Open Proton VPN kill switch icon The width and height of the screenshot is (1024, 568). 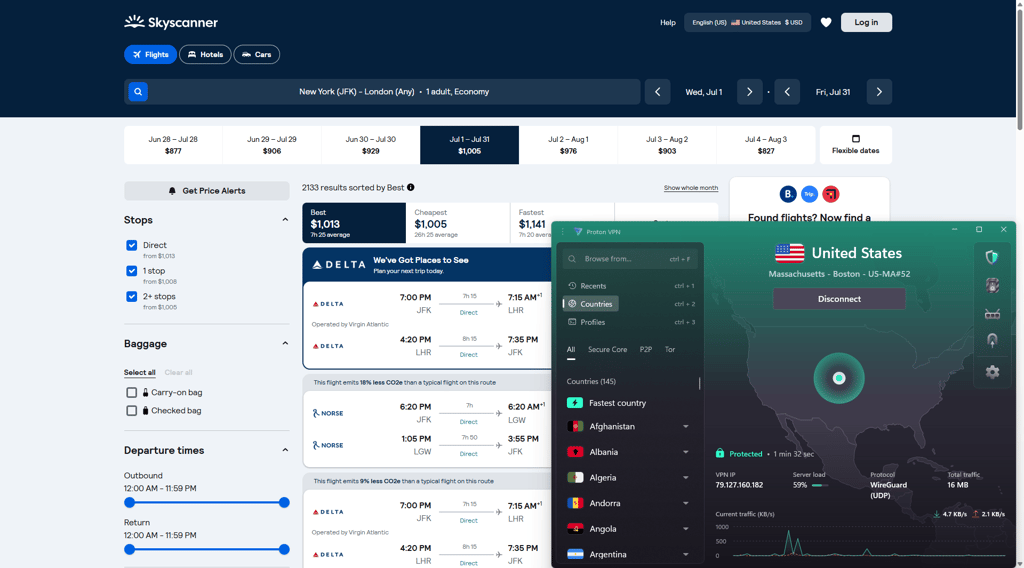[992, 285]
